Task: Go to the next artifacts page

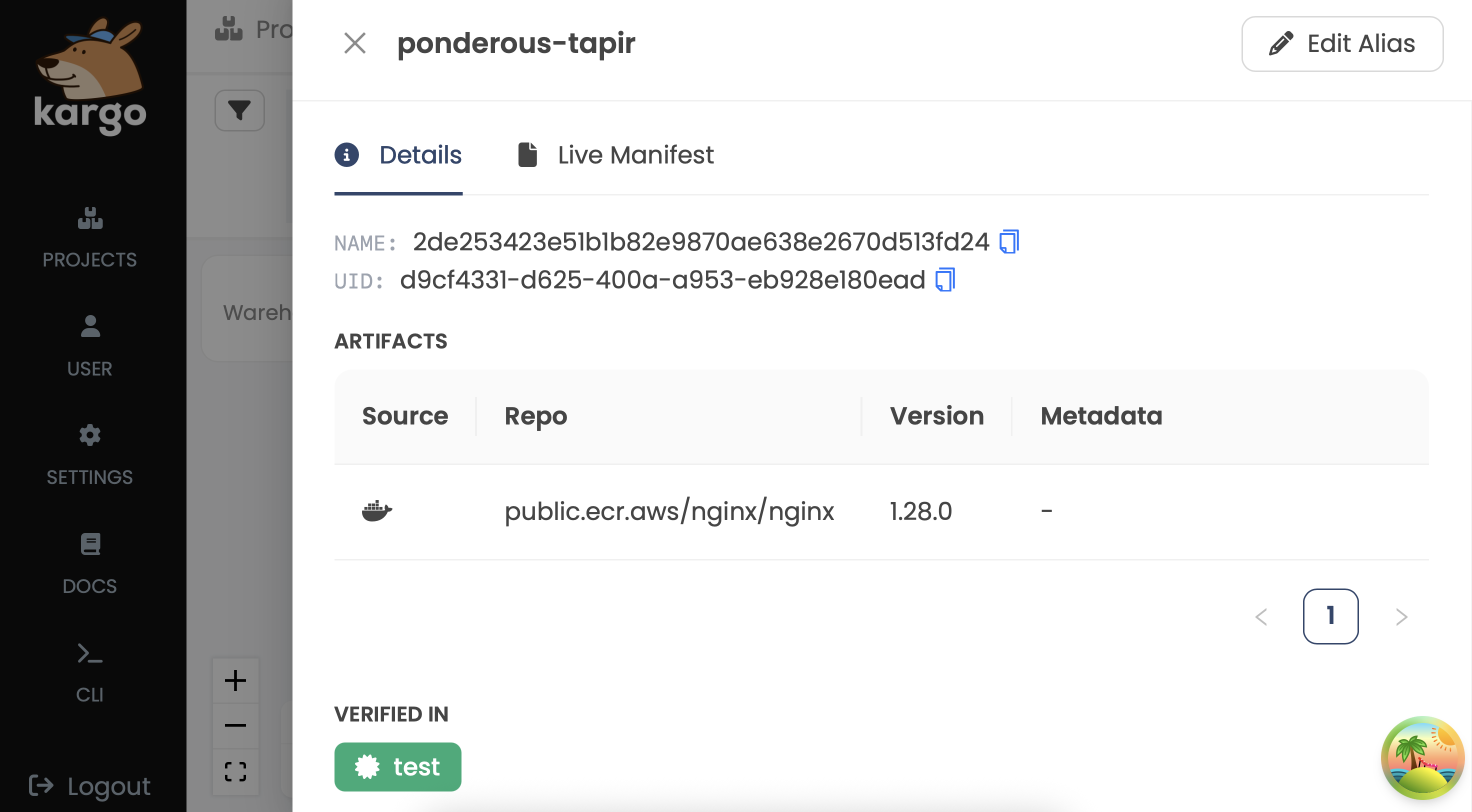Action: coord(1401,616)
